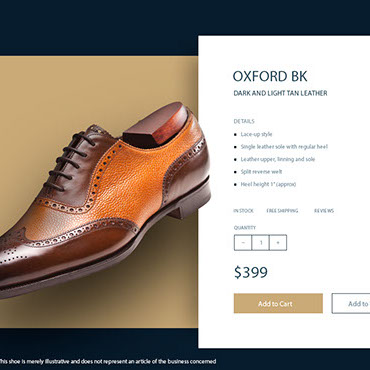Click the Oxford shoe product image

tap(105, 200)
